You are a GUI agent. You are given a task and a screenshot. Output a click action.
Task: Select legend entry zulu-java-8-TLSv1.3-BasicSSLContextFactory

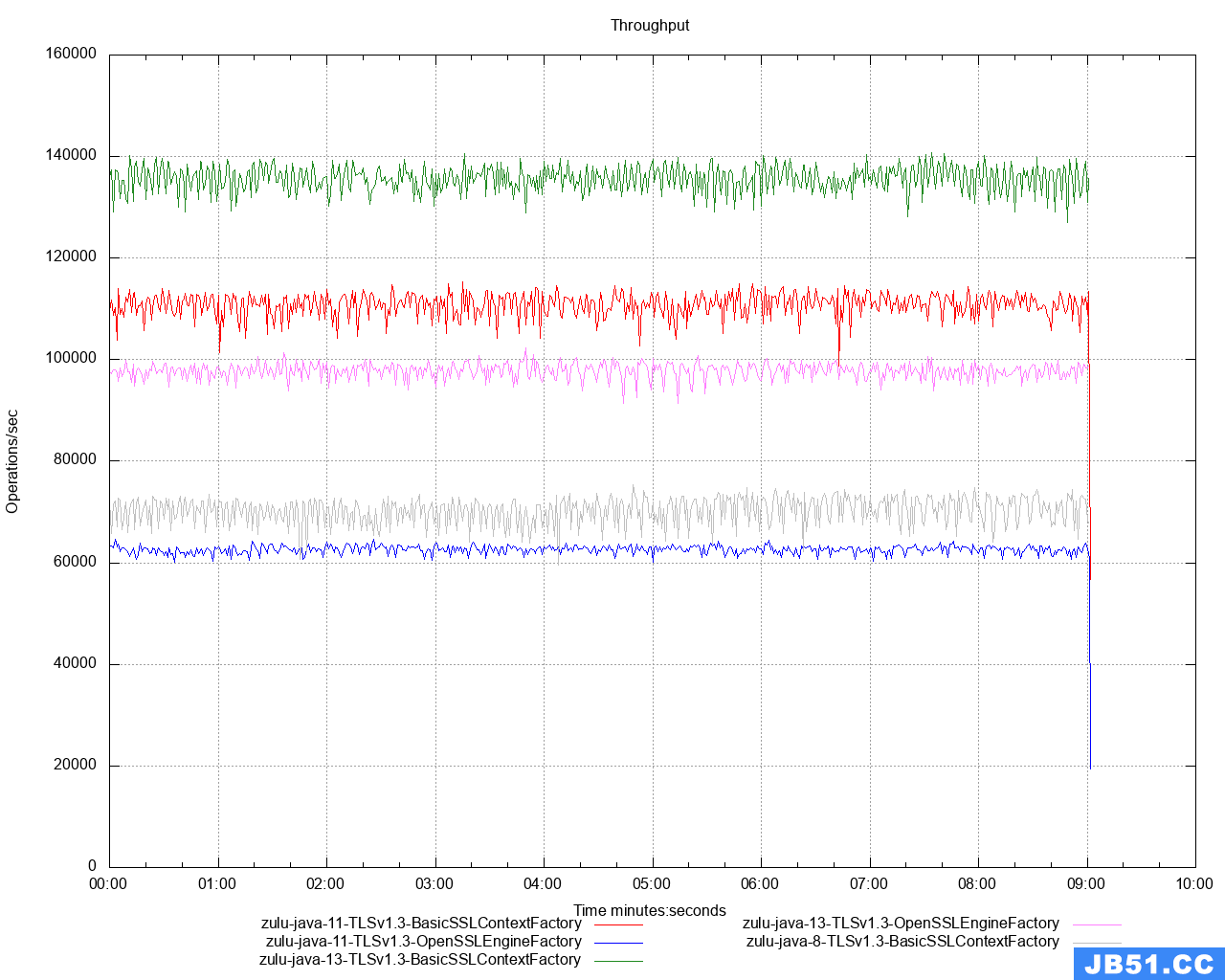pos(902,942)
